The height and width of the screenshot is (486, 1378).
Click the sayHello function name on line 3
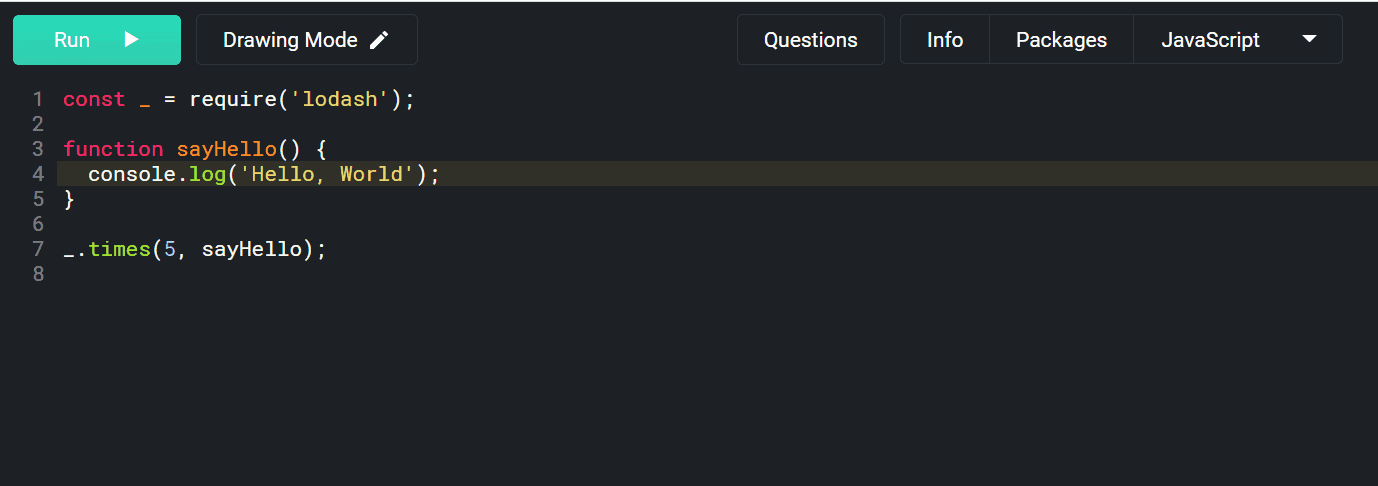pos(227,149)
